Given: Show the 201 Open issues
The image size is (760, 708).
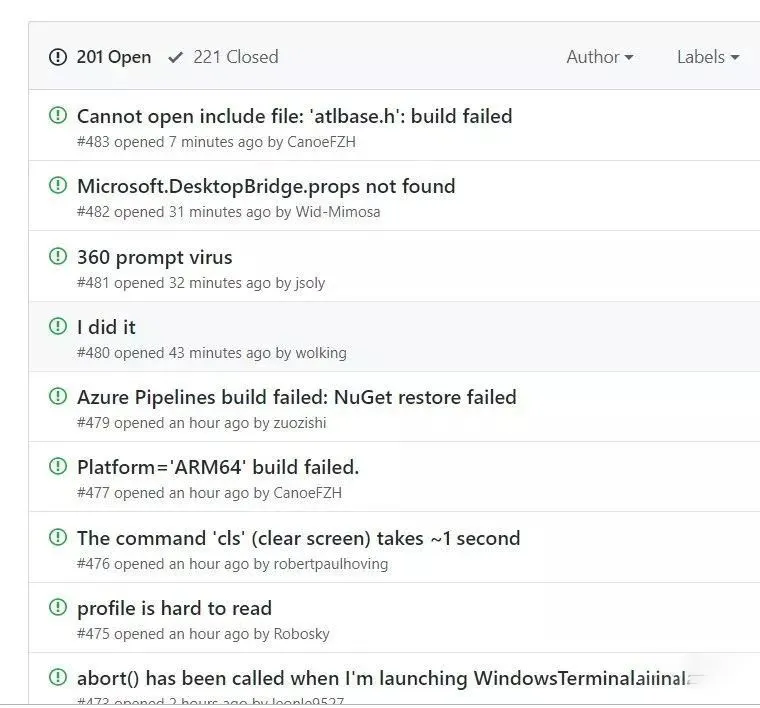Looking at the screenshot, I should click(x=100, y=57).
